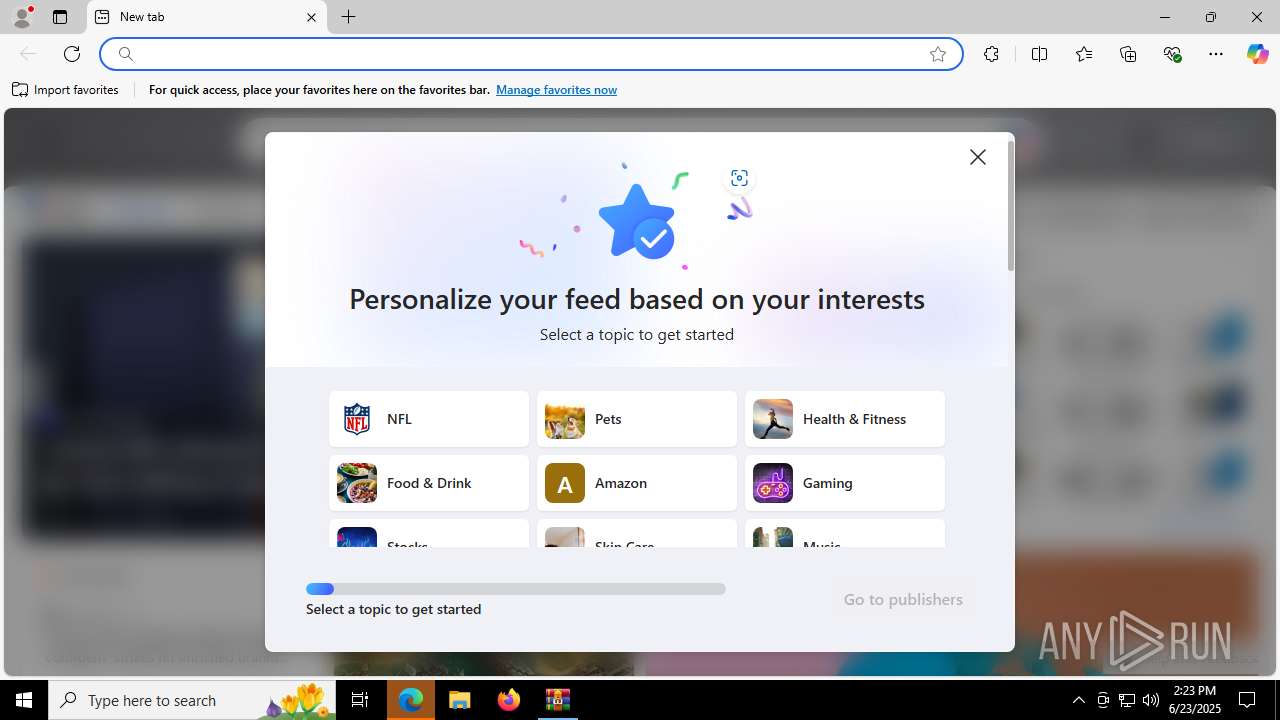
Task: Close the personalize feed dialog
Action: tap(978, 157)
